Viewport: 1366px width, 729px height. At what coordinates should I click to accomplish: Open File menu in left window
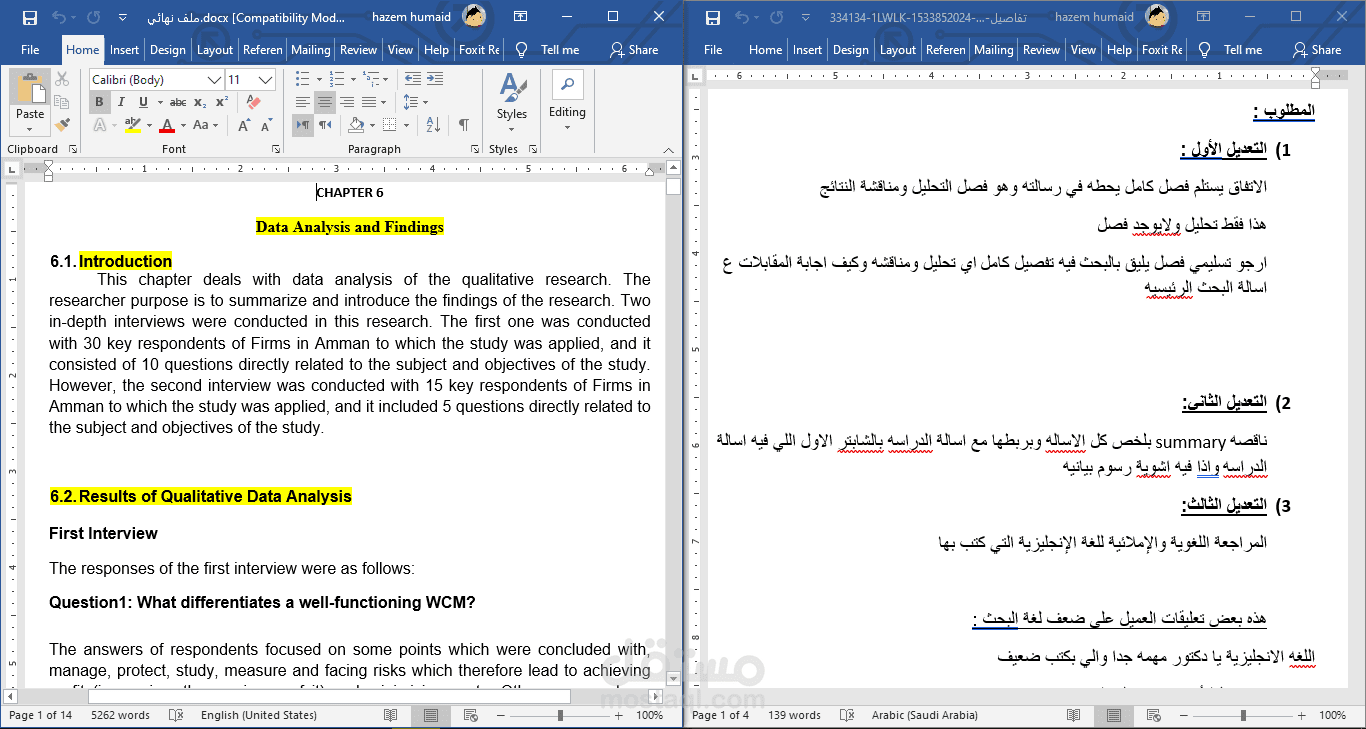tap(30, 49)
